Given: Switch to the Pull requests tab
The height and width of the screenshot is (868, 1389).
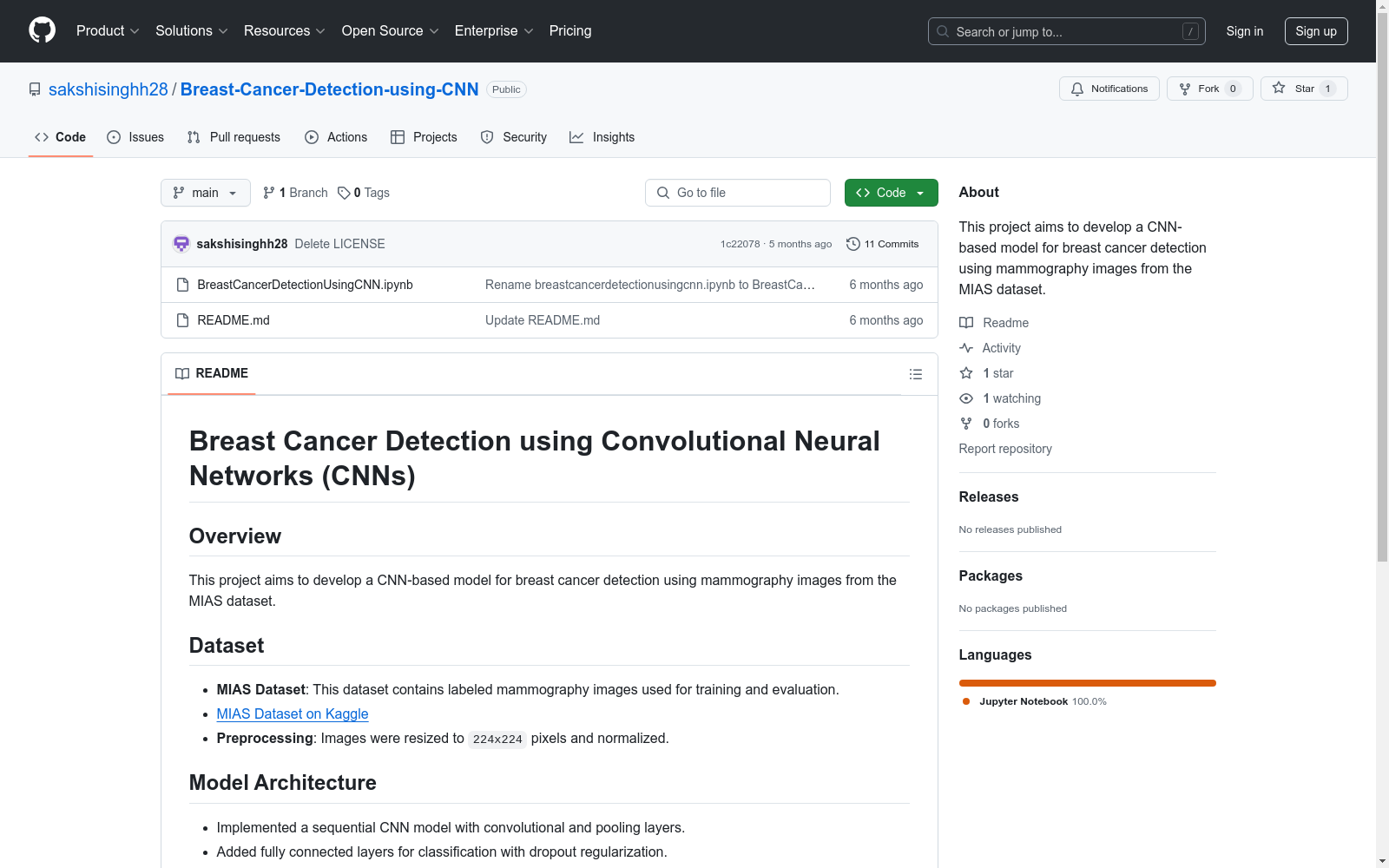Looking at the screenshot, I should [234, 137].
